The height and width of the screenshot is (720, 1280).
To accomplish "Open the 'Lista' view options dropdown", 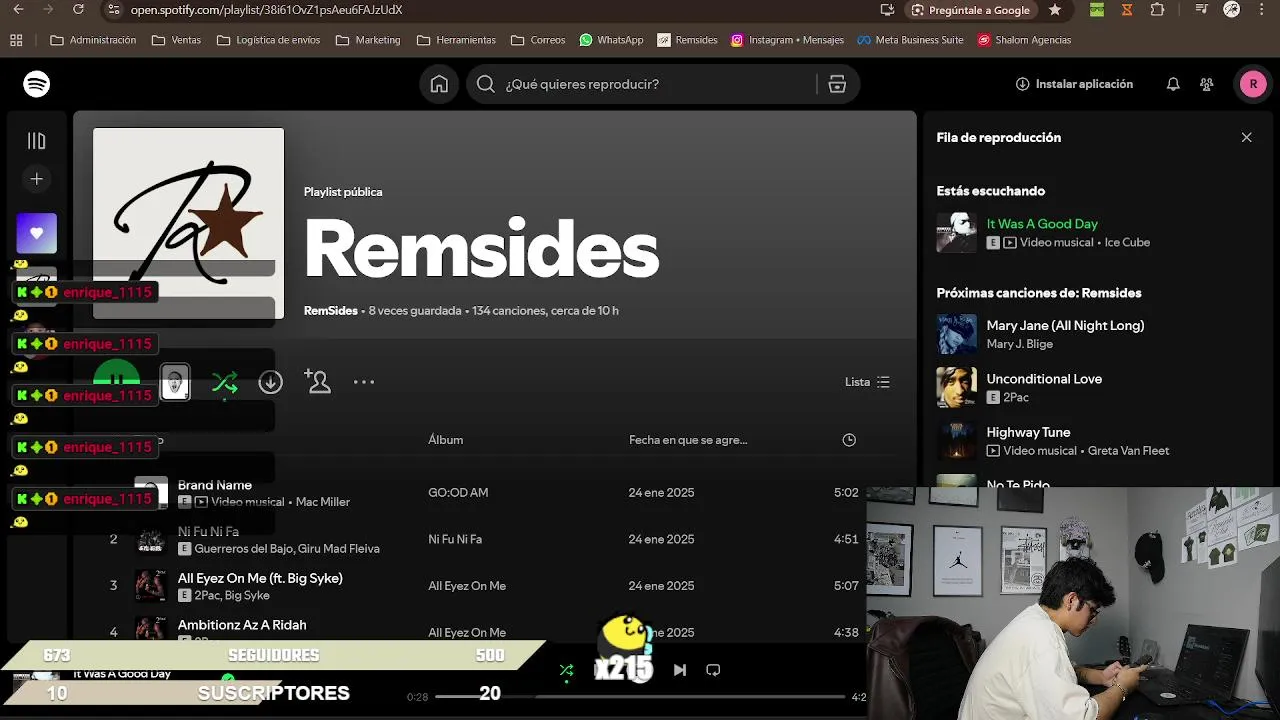I will pyautogui.click(x=867, y=382).
